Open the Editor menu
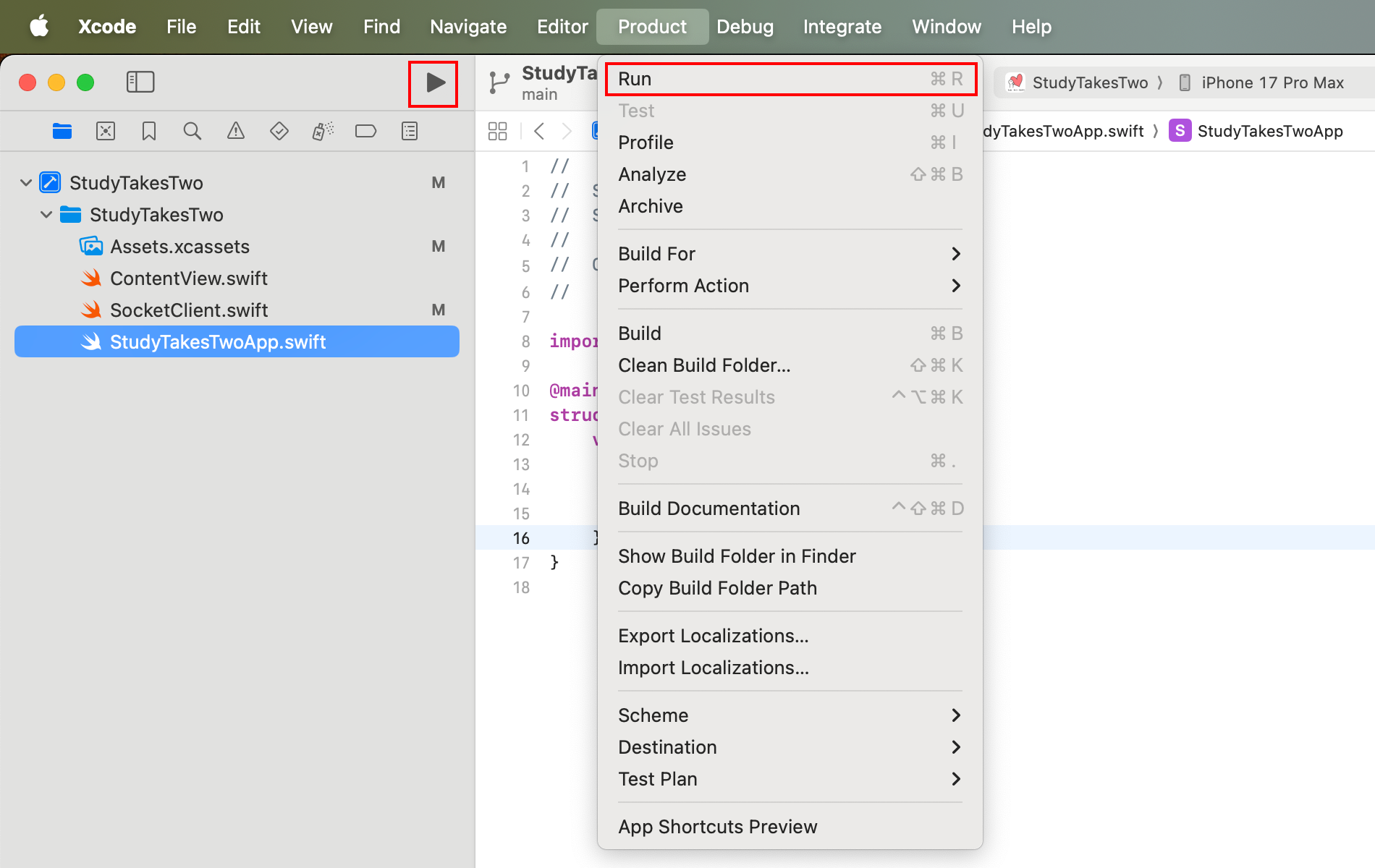 point(562,27)
